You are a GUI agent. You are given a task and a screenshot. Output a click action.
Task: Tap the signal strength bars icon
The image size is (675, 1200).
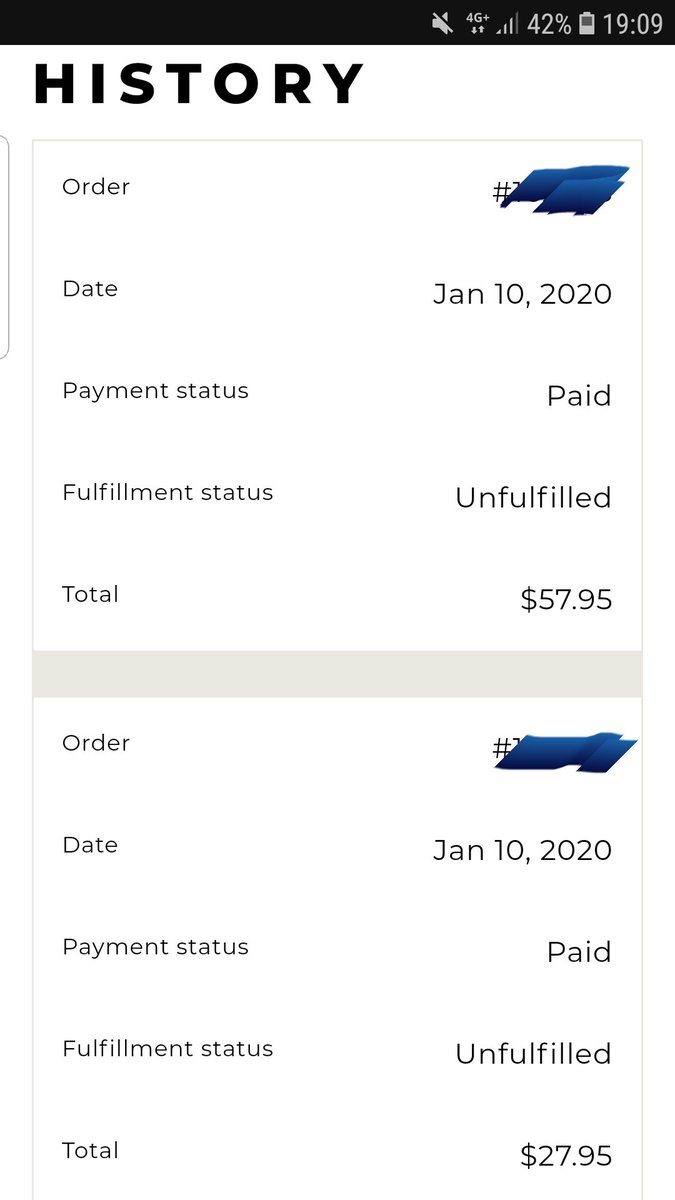[x=507, y=23]
